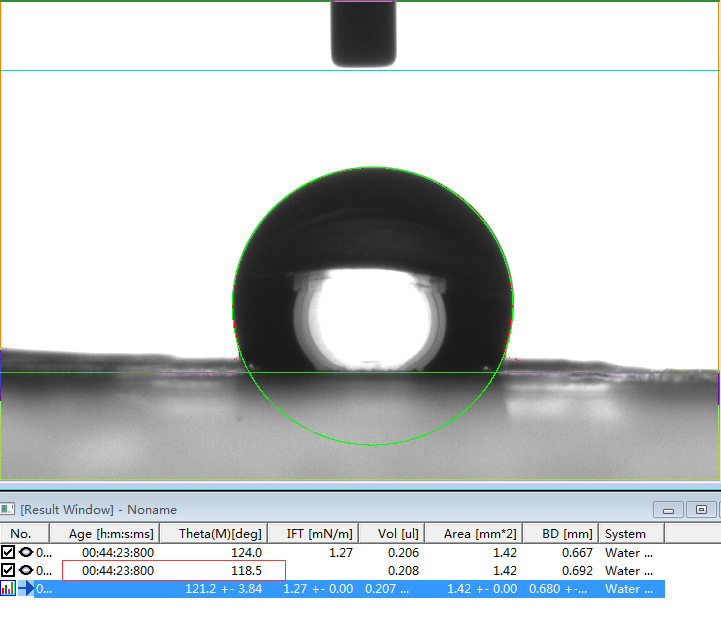Click the IFT [mN/m] column header
The height and width of the screenshot is (629, 721).
pos(313,534)
